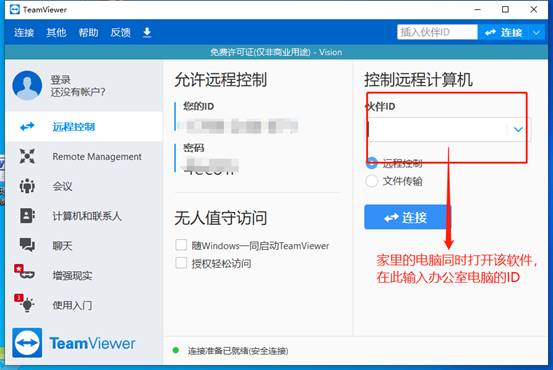The width and height of the screenshot is (553, 370).
Task: Click the 伙伴ID input field
Action: click(x=437, y=129)
